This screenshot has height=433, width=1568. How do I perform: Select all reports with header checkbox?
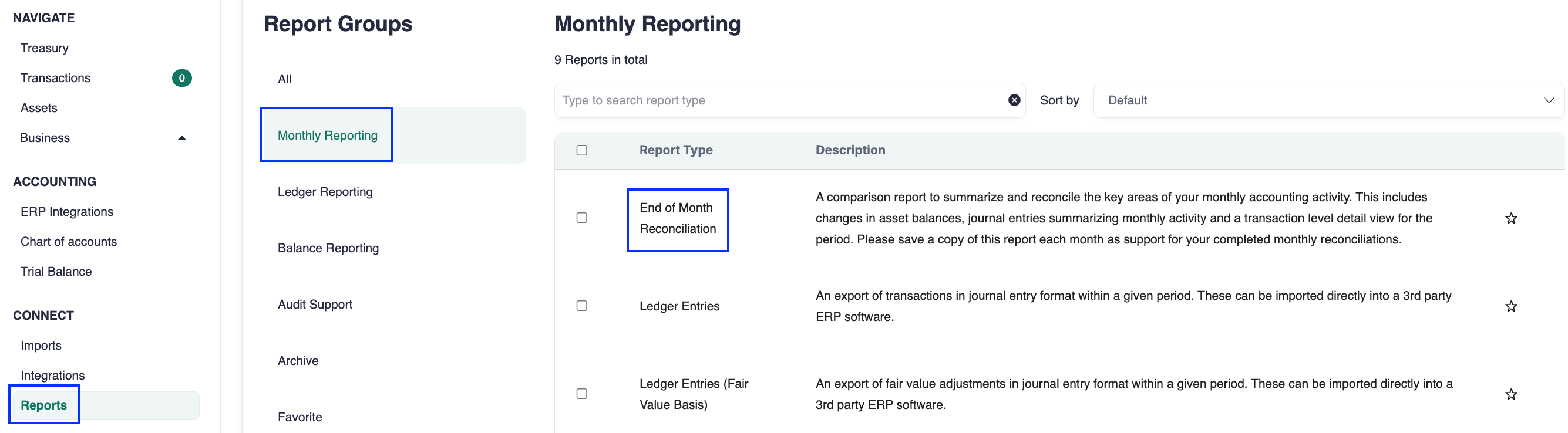point(582,150)
